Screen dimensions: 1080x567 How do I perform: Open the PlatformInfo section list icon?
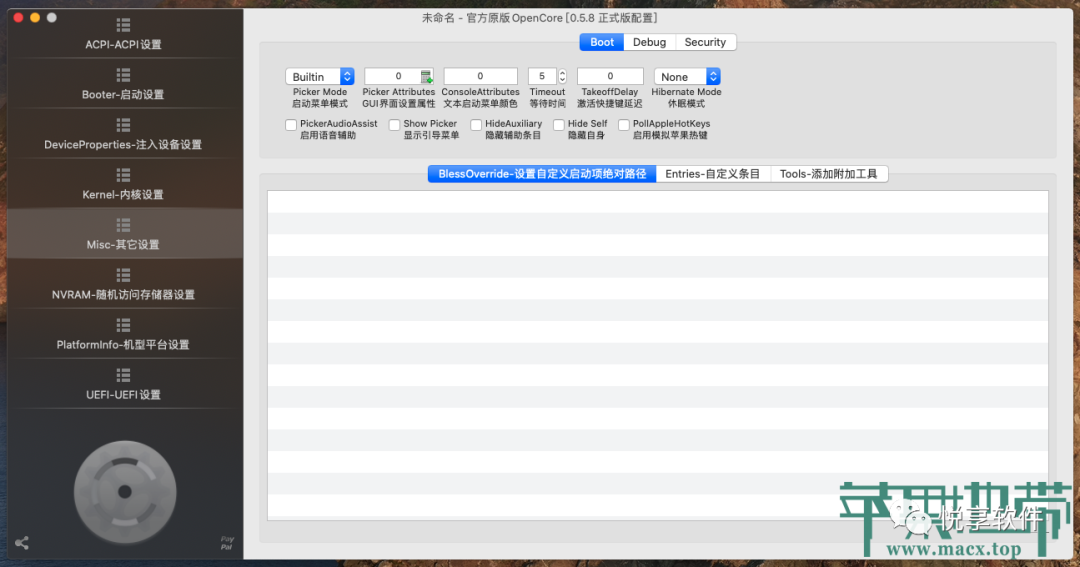point(123,325)
